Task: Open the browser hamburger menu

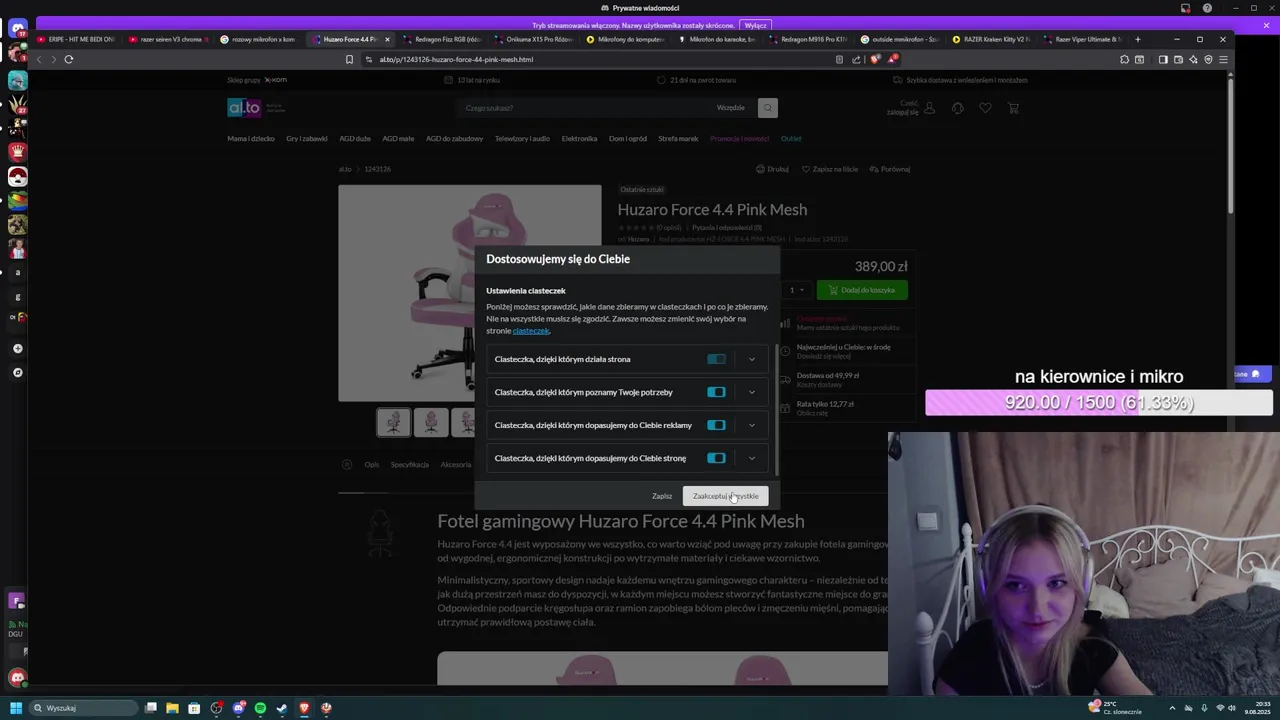Action: pyautogui.click(x=1223, y=59)
